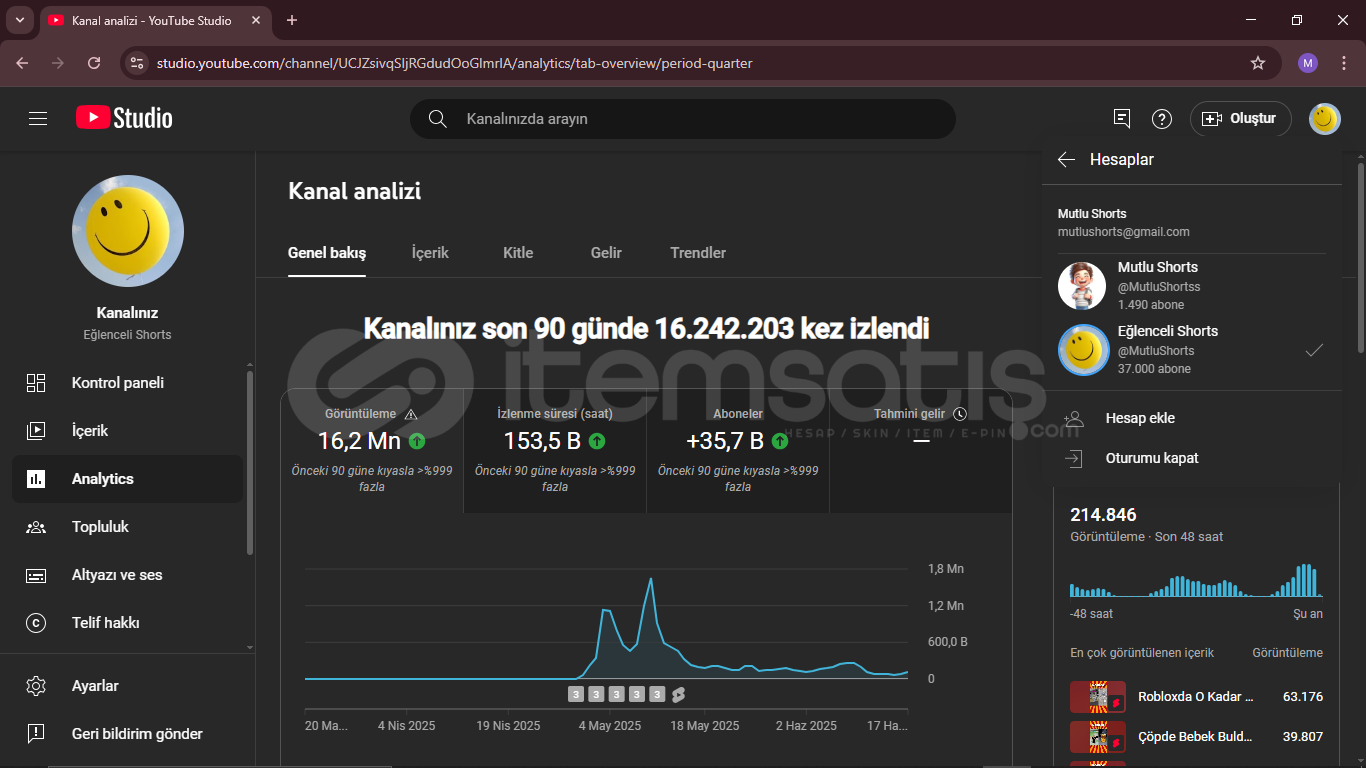Click the site info icon in address bar
1366x768 pixels.
coord(137,63)
